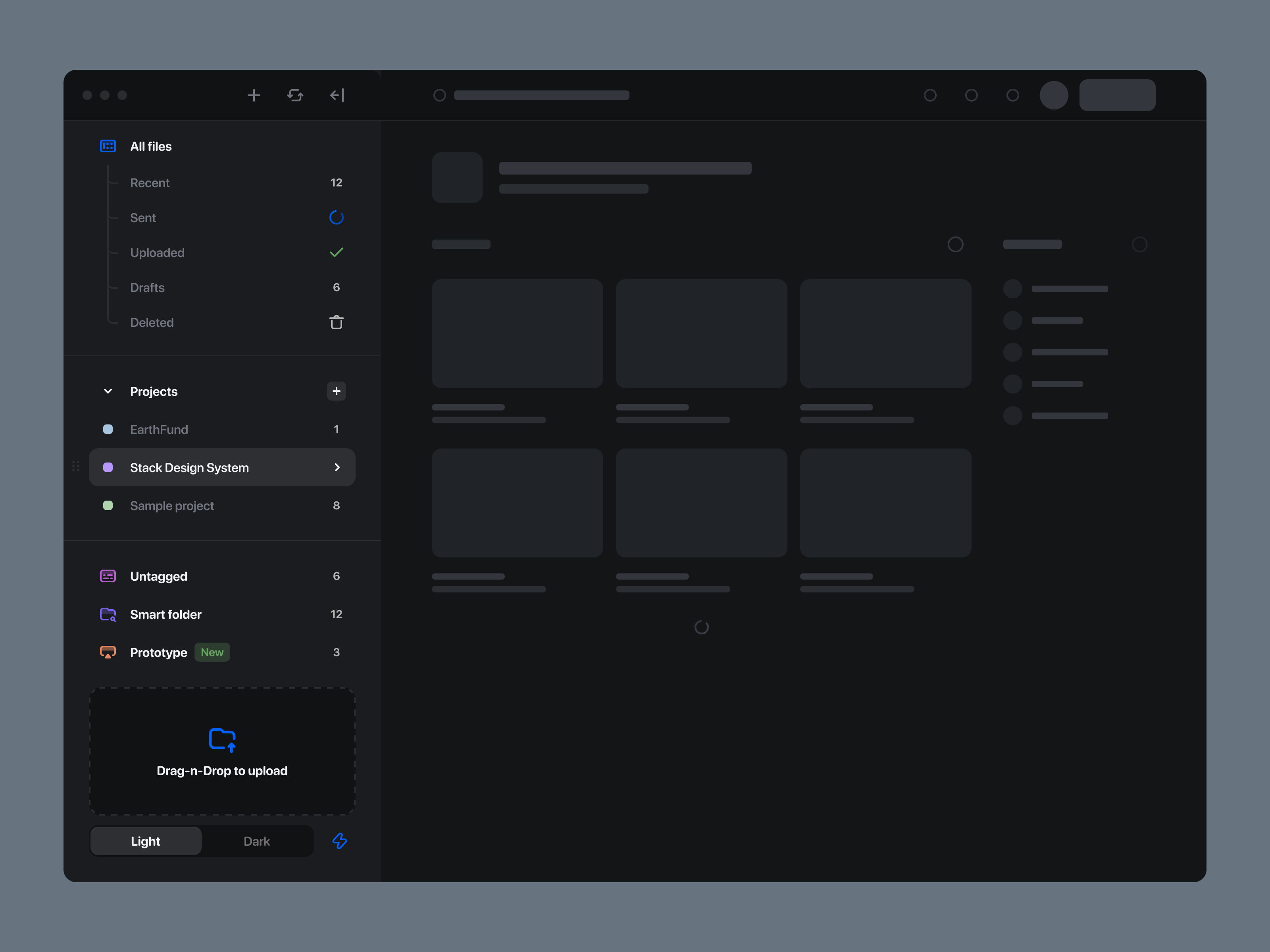Click the trash icon next to Deleted
The width and height of the screenshot is (1270, 952).
click(x=337, y=322)
